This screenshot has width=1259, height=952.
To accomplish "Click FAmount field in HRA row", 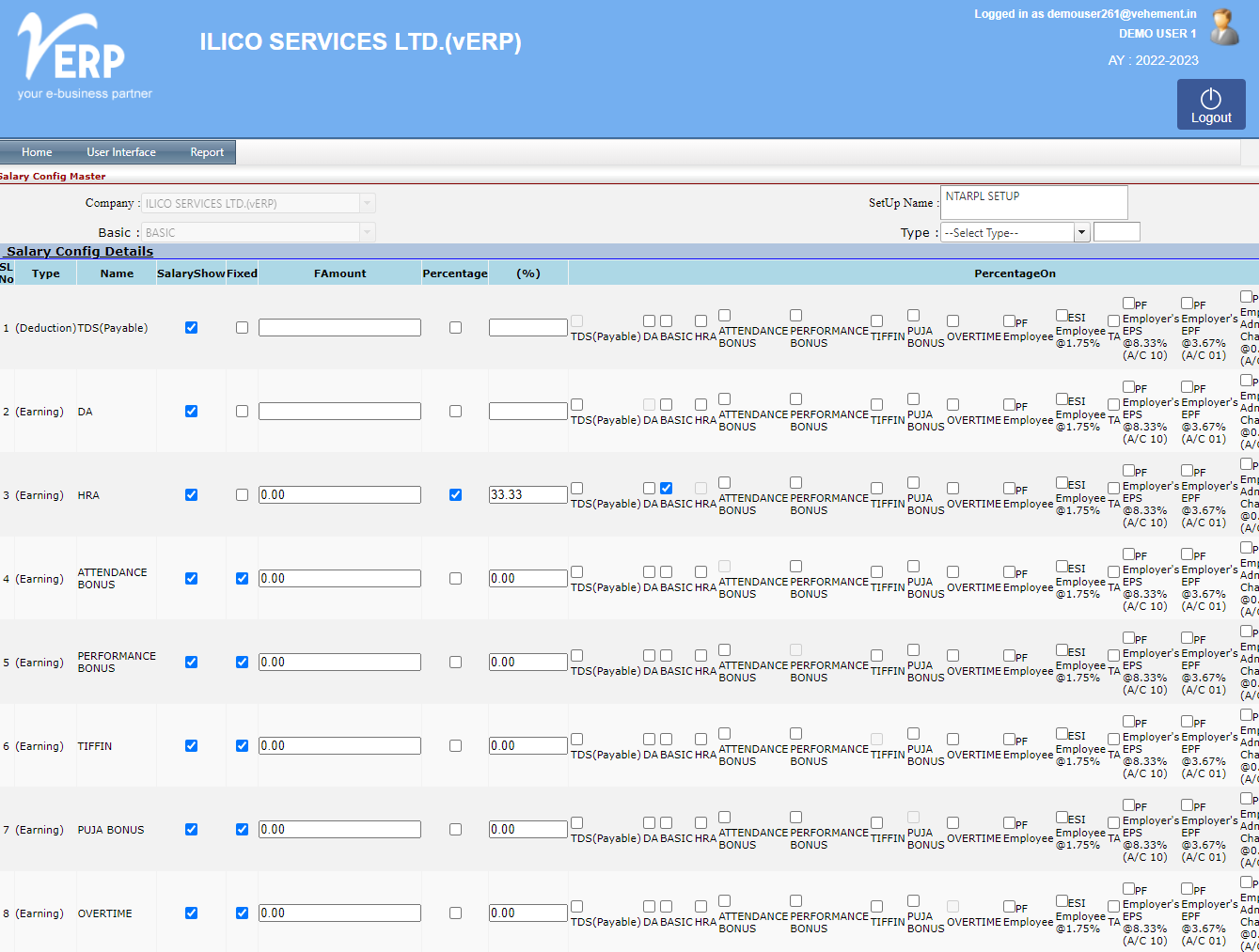I will (x=339, y=494).
